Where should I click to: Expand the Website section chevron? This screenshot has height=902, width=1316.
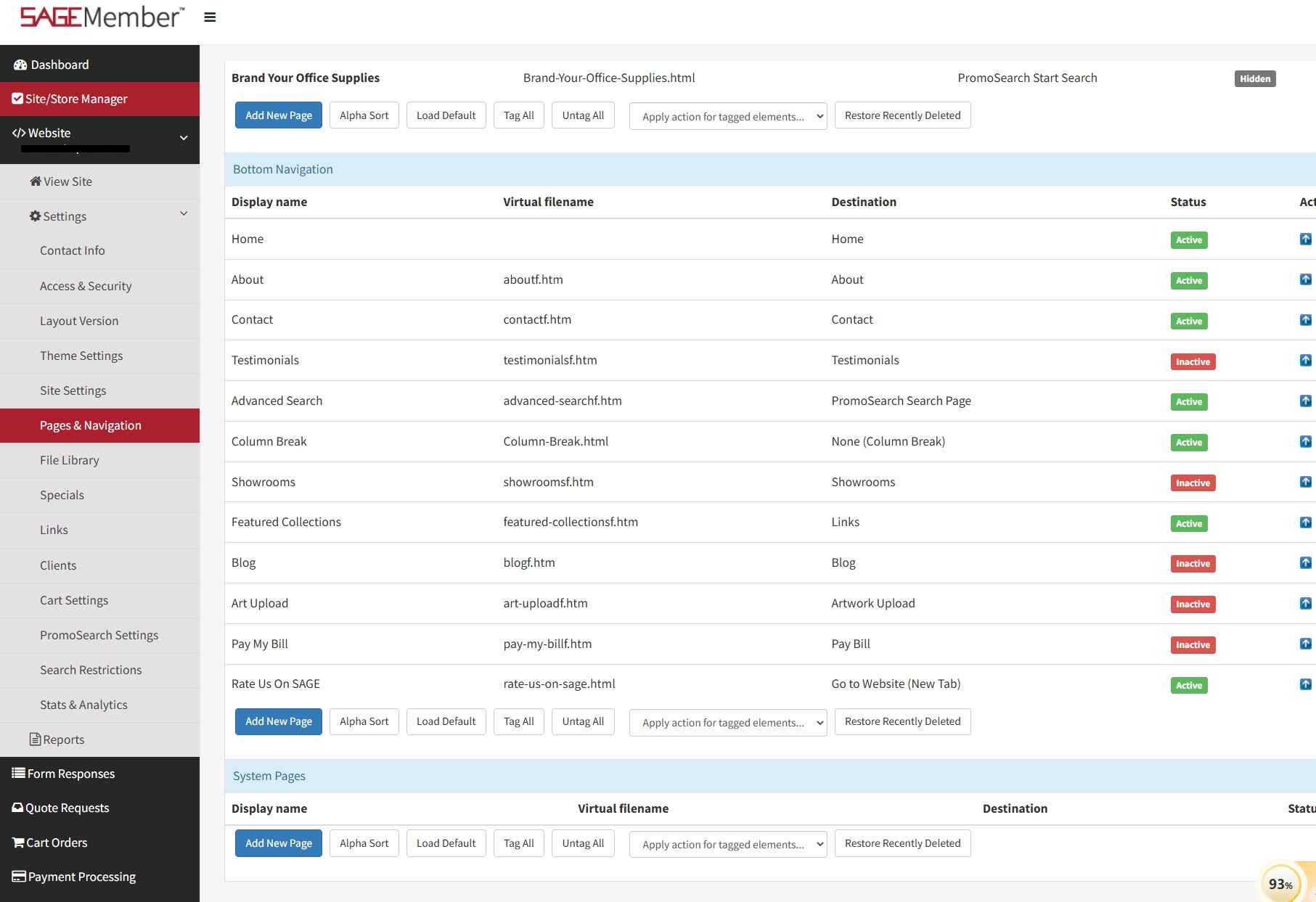pos(184,138)
